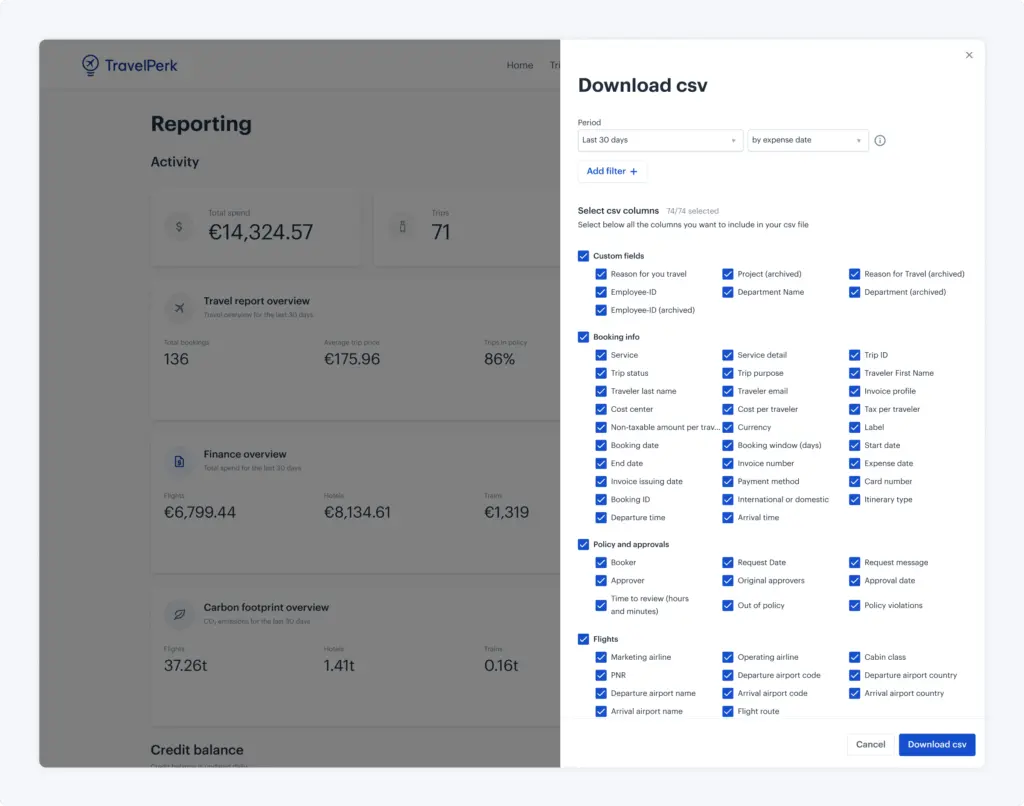The width and height of the screenshot is (1024, 806).
Task: Uncheck the PNR checkbox
Action: pyautogui.click(x=601, y=675)
